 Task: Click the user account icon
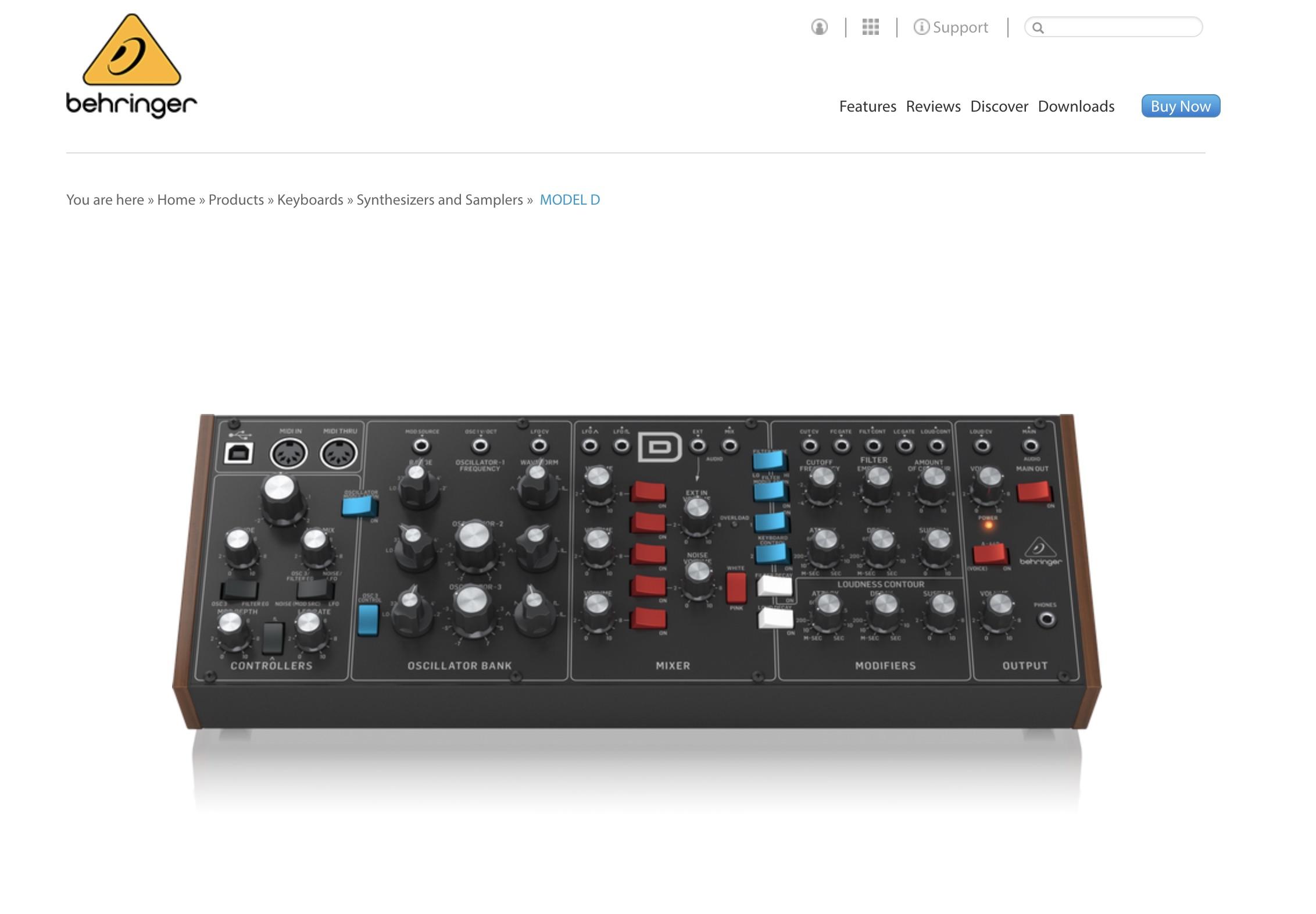tap(820, 27)
